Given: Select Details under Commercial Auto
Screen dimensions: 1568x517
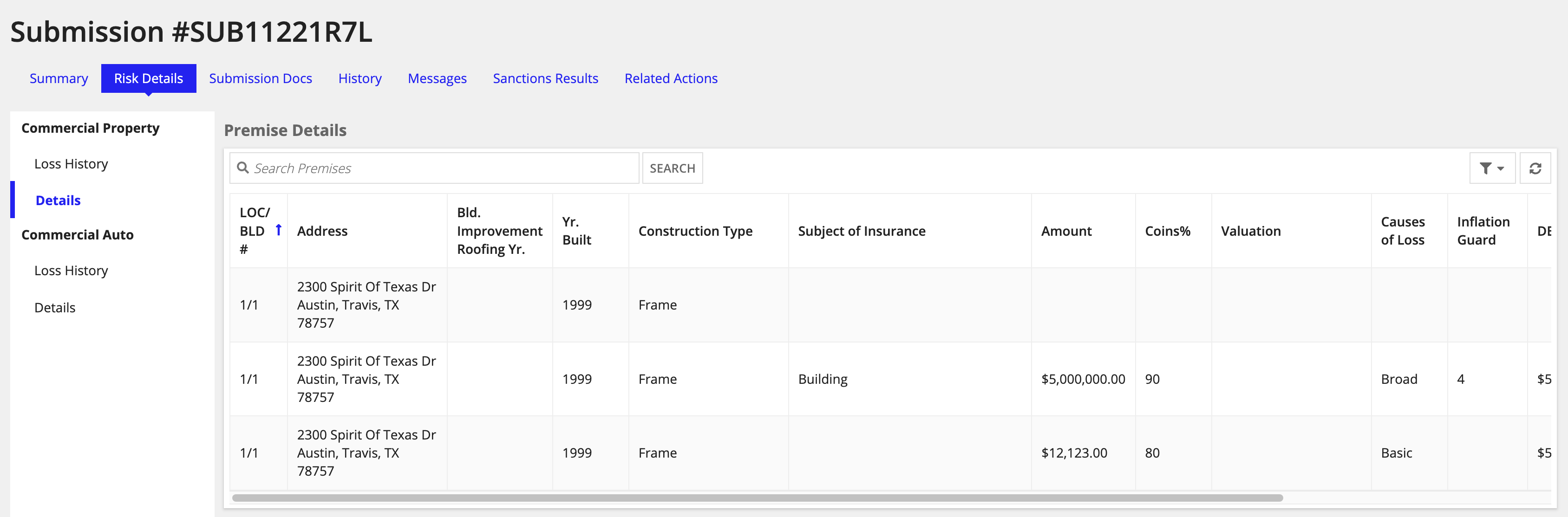Looking at the screenshot, I should point(54,307).
